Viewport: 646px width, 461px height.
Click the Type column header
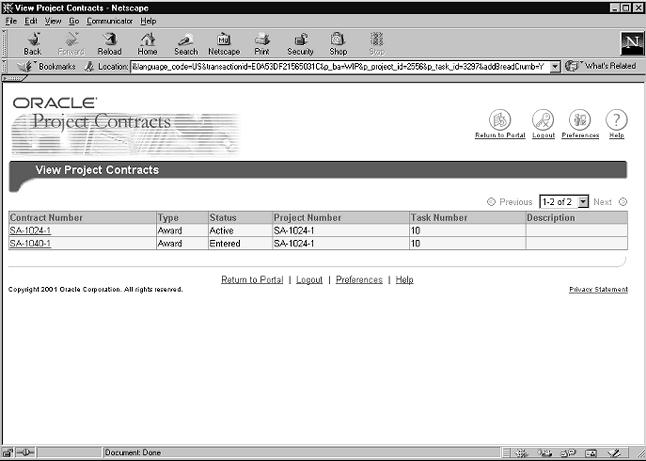tap(183, 218)
